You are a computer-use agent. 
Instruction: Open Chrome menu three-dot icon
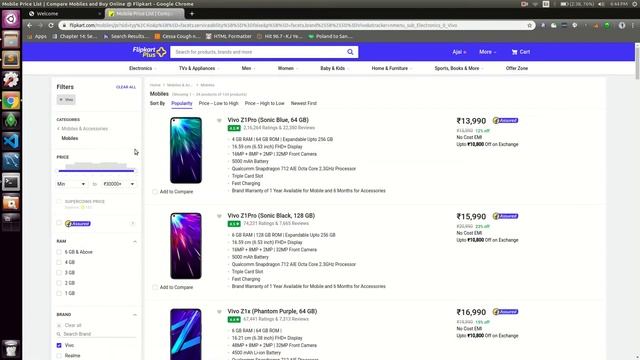tap(634, 25)
